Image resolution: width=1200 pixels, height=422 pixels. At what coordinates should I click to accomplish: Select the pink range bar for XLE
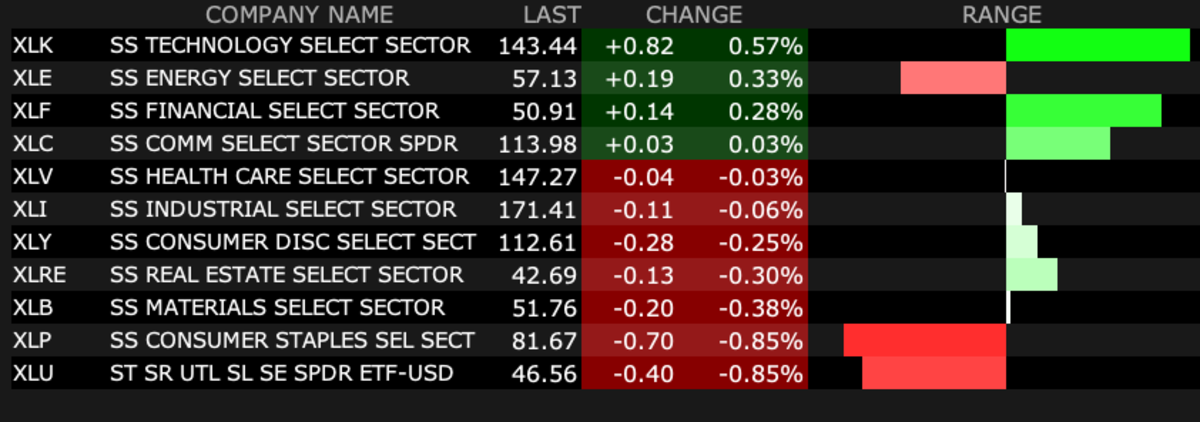[952, 78]
